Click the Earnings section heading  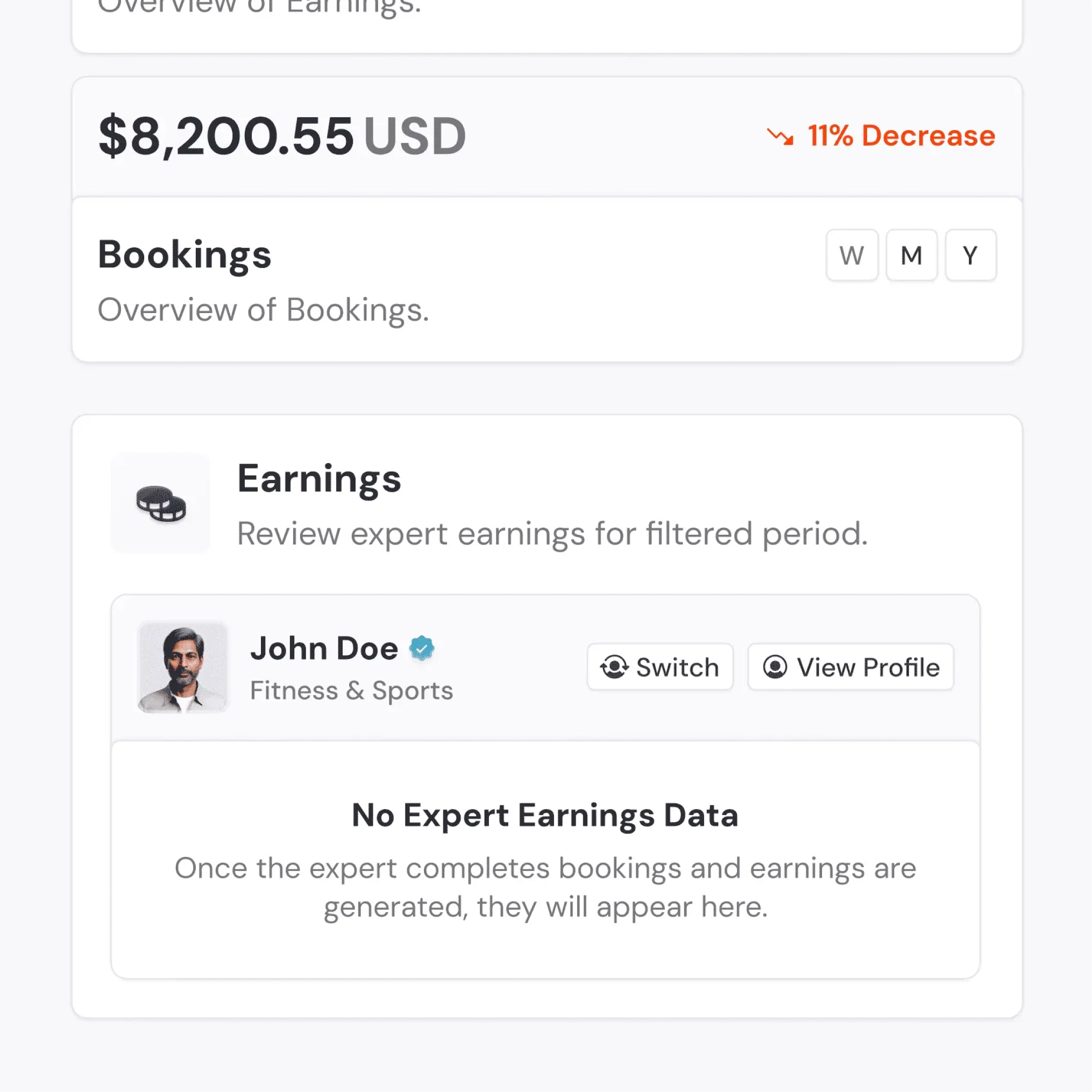[319, 479]
